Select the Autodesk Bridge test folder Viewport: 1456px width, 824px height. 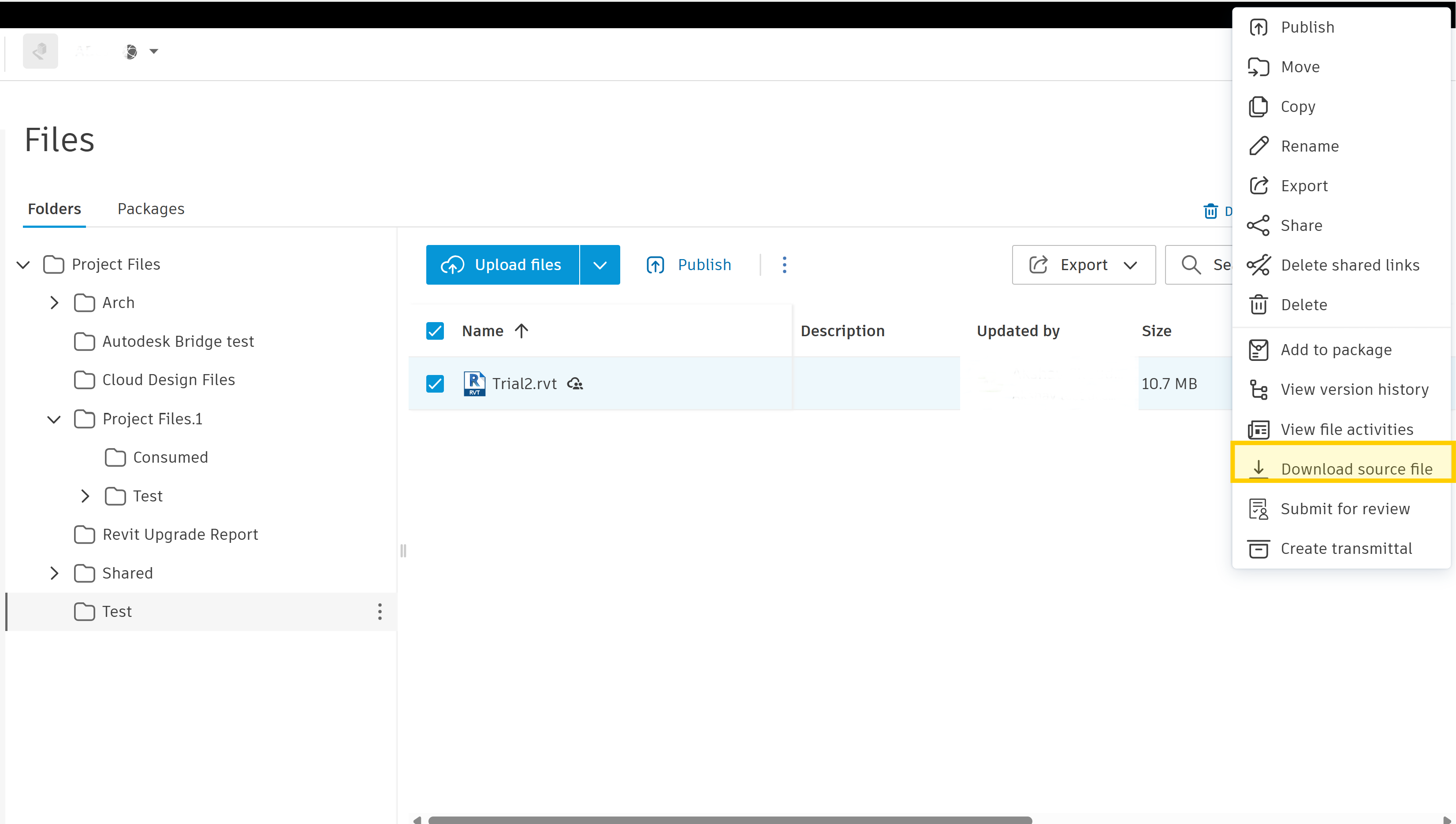tap(178, 341)
